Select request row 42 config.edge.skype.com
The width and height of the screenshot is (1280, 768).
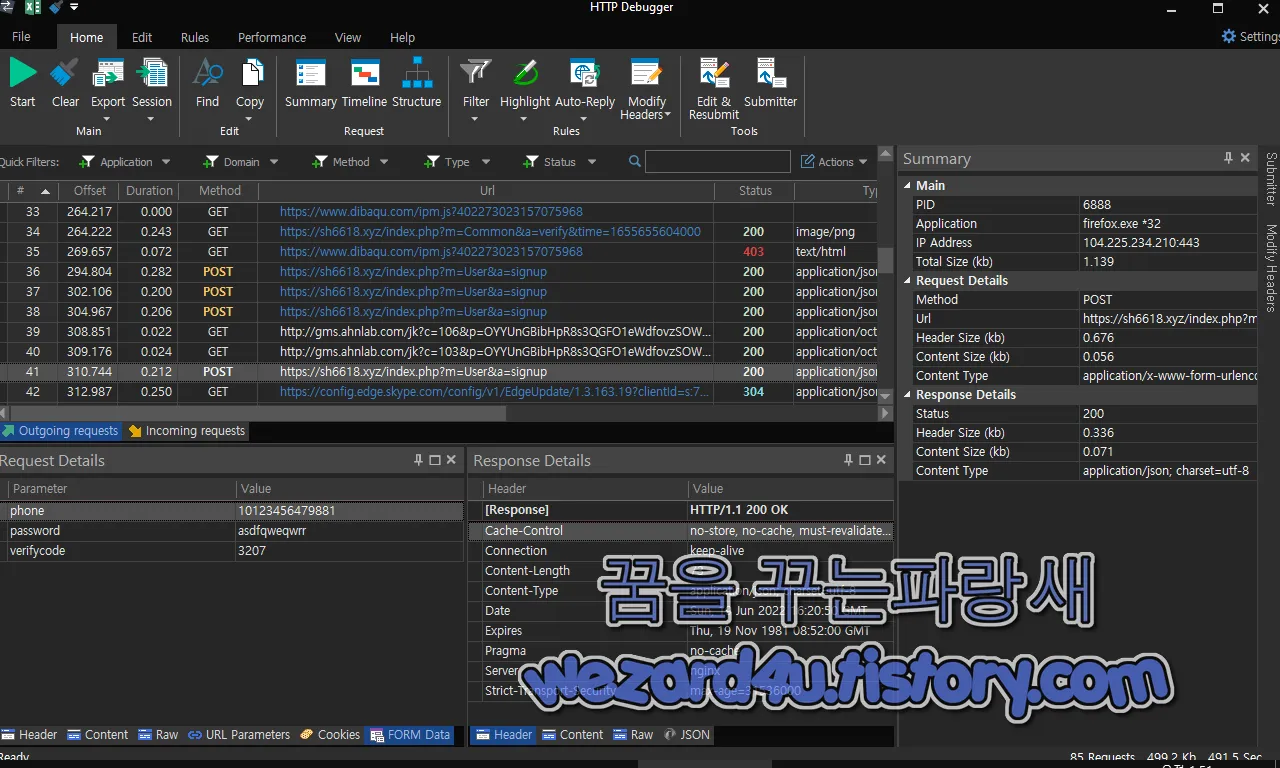[x=438, y=392]
